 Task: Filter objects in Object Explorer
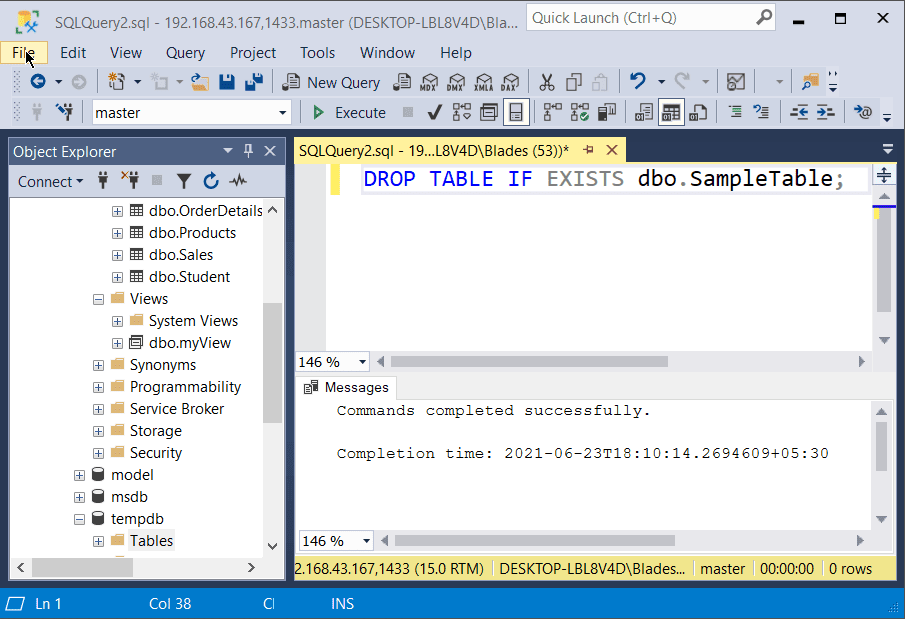(184, 180)
